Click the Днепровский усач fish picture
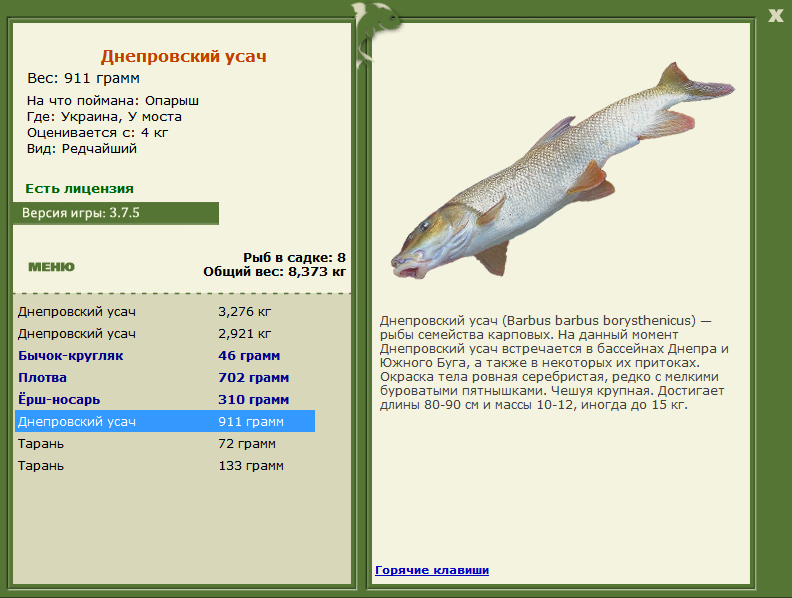 point(563,171)
